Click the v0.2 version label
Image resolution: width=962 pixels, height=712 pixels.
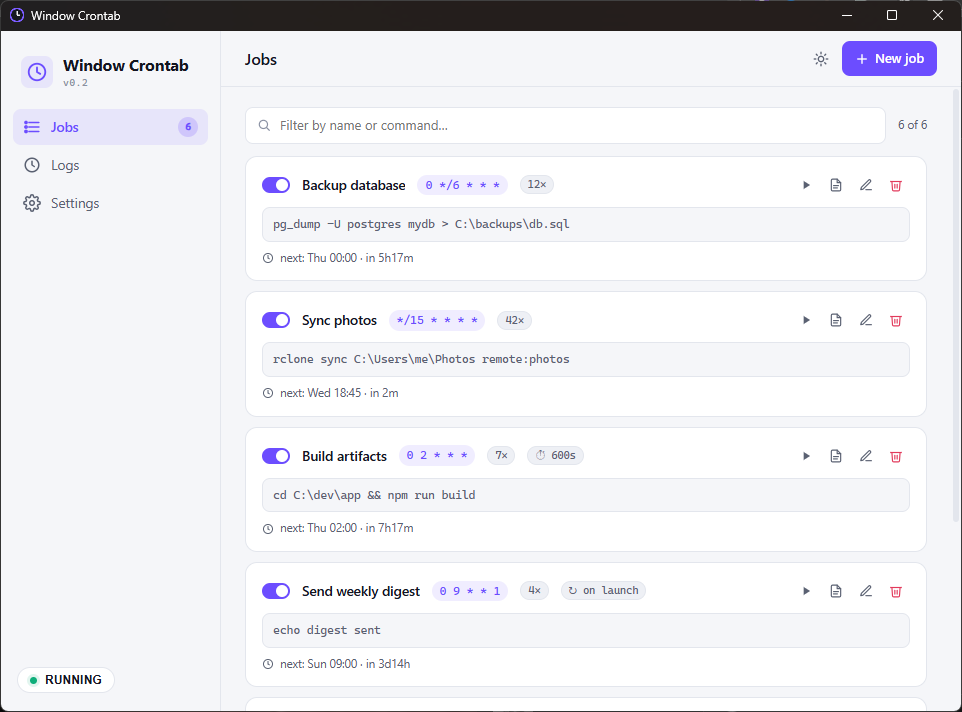(x=75, y=83)
